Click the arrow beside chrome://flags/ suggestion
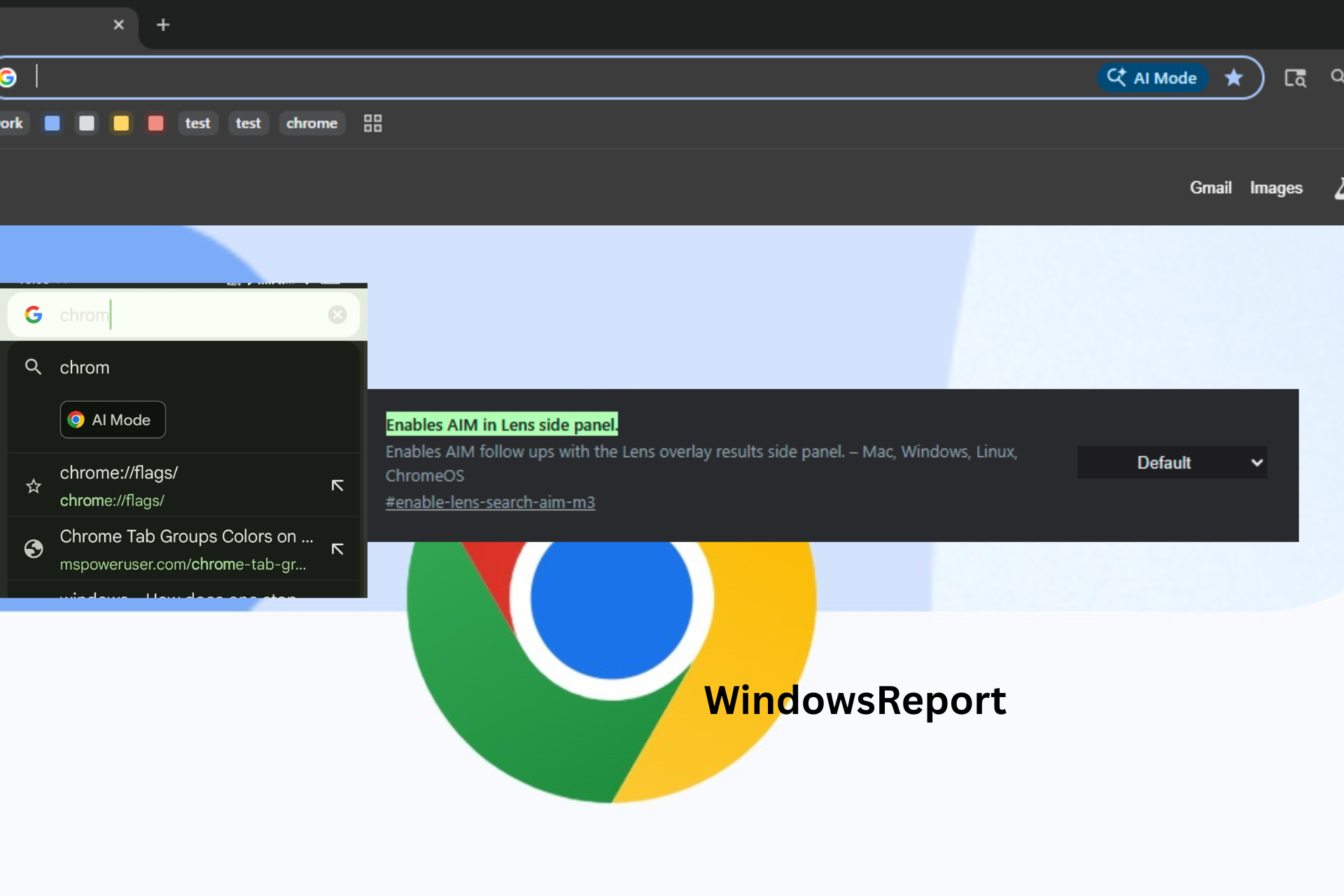The height and width of the screenshot is (896, 1344). [337, 486]
